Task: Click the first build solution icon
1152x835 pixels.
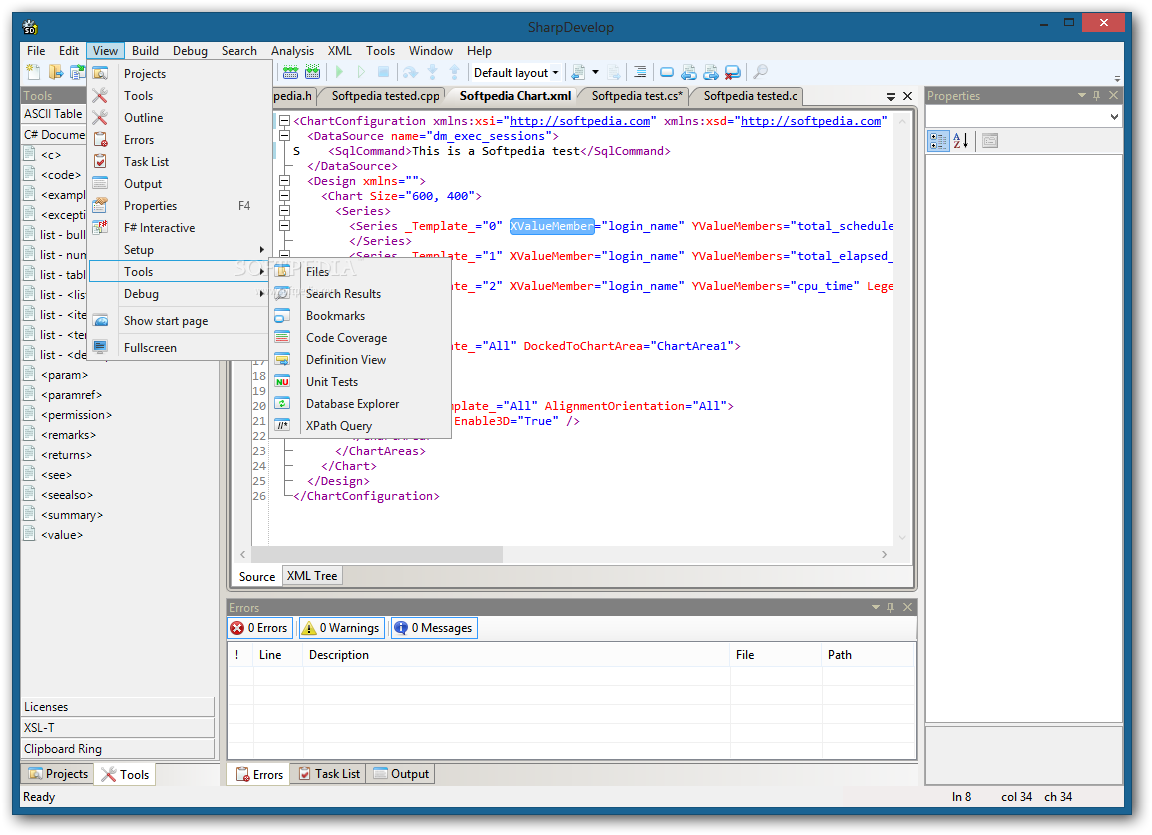Action: coord(291,72)
